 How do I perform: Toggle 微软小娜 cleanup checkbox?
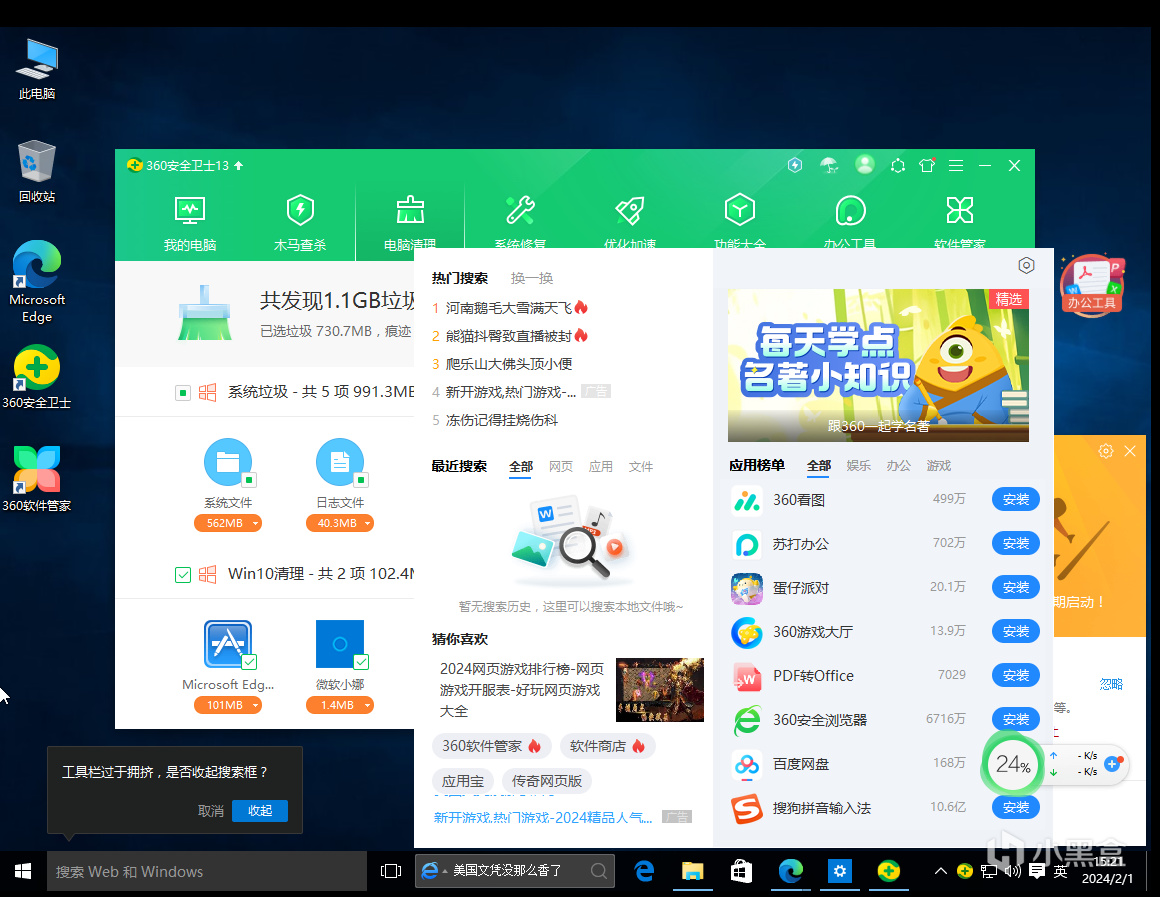(361, 662)
